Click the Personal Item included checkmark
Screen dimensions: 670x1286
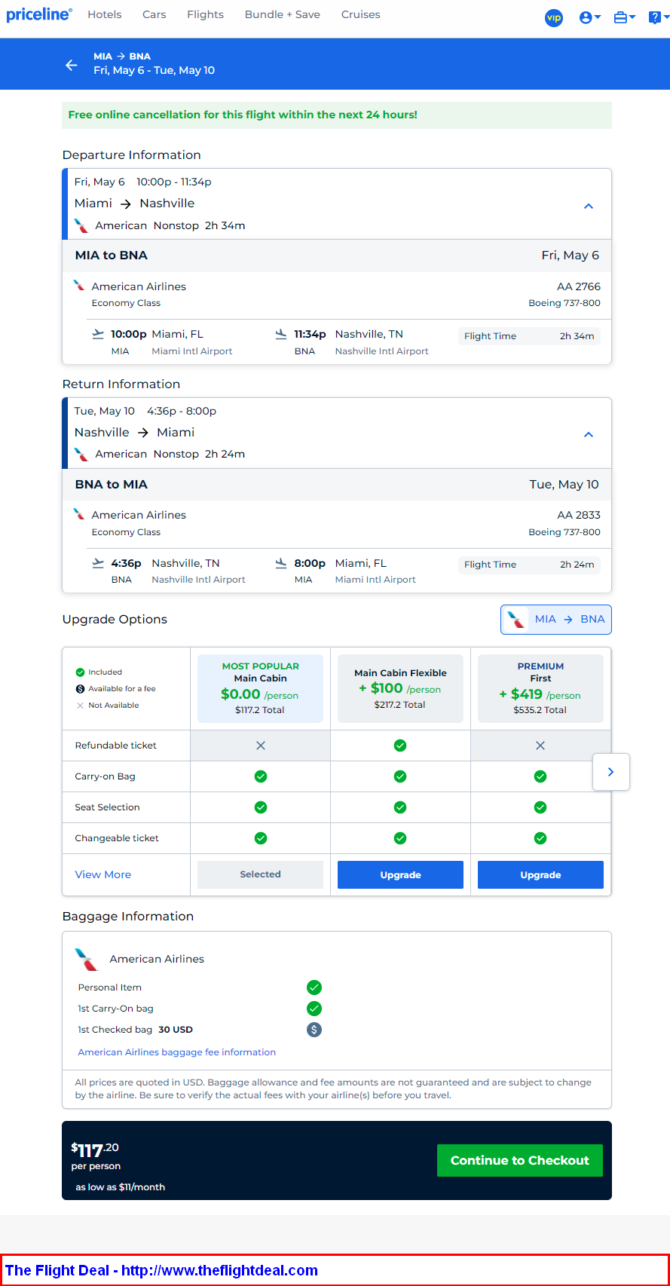pyautogui.click(x=314, y=987)
